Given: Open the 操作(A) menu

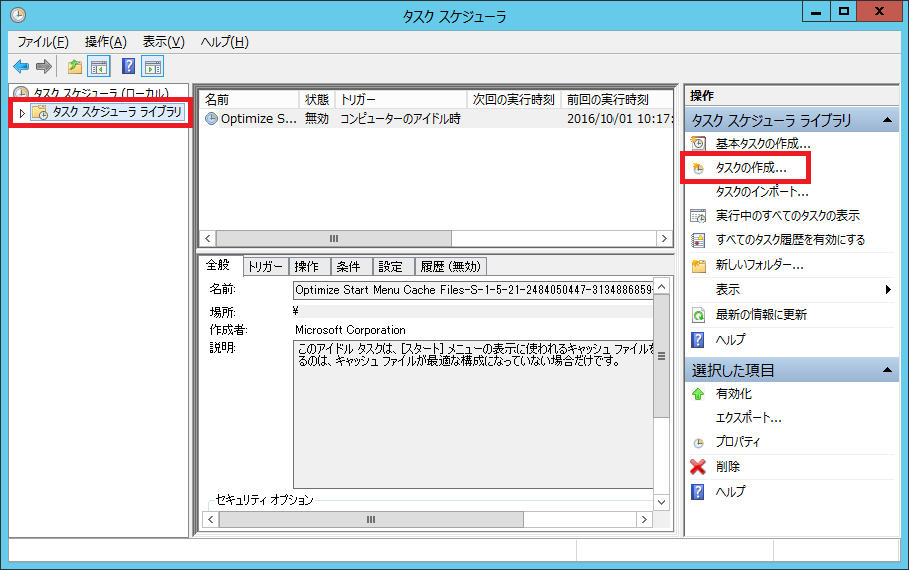Looking at the screenshot, I should 105,42.
